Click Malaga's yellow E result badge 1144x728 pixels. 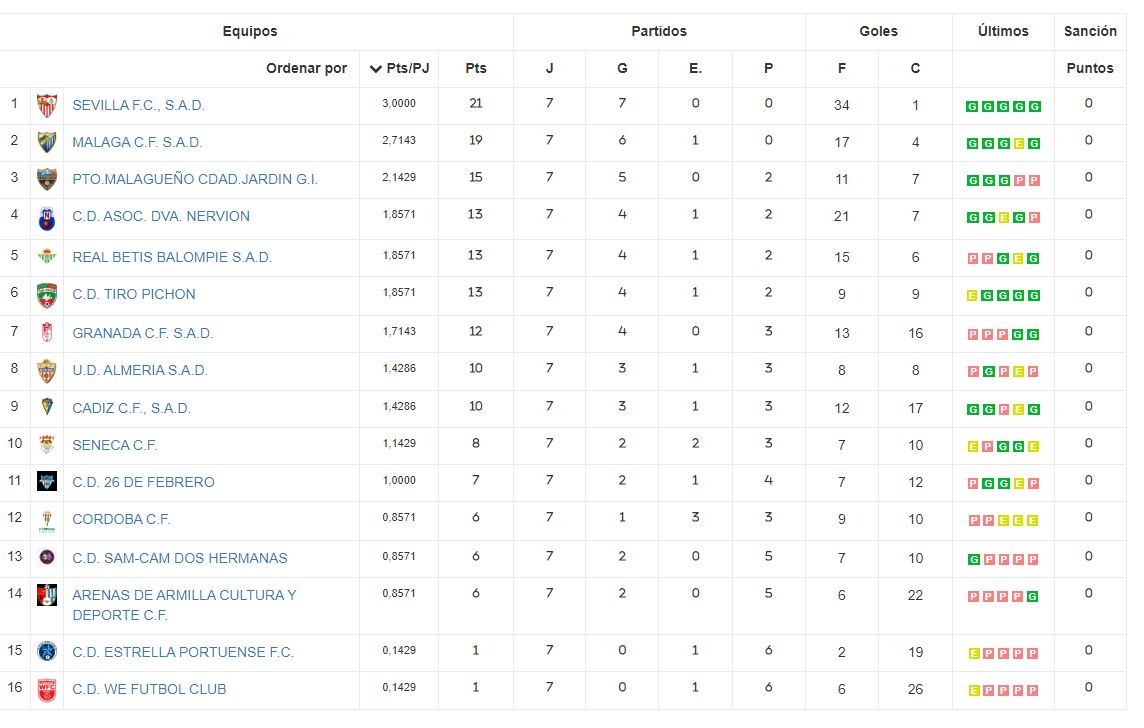pyautogui.click(x=1019, y=144)
